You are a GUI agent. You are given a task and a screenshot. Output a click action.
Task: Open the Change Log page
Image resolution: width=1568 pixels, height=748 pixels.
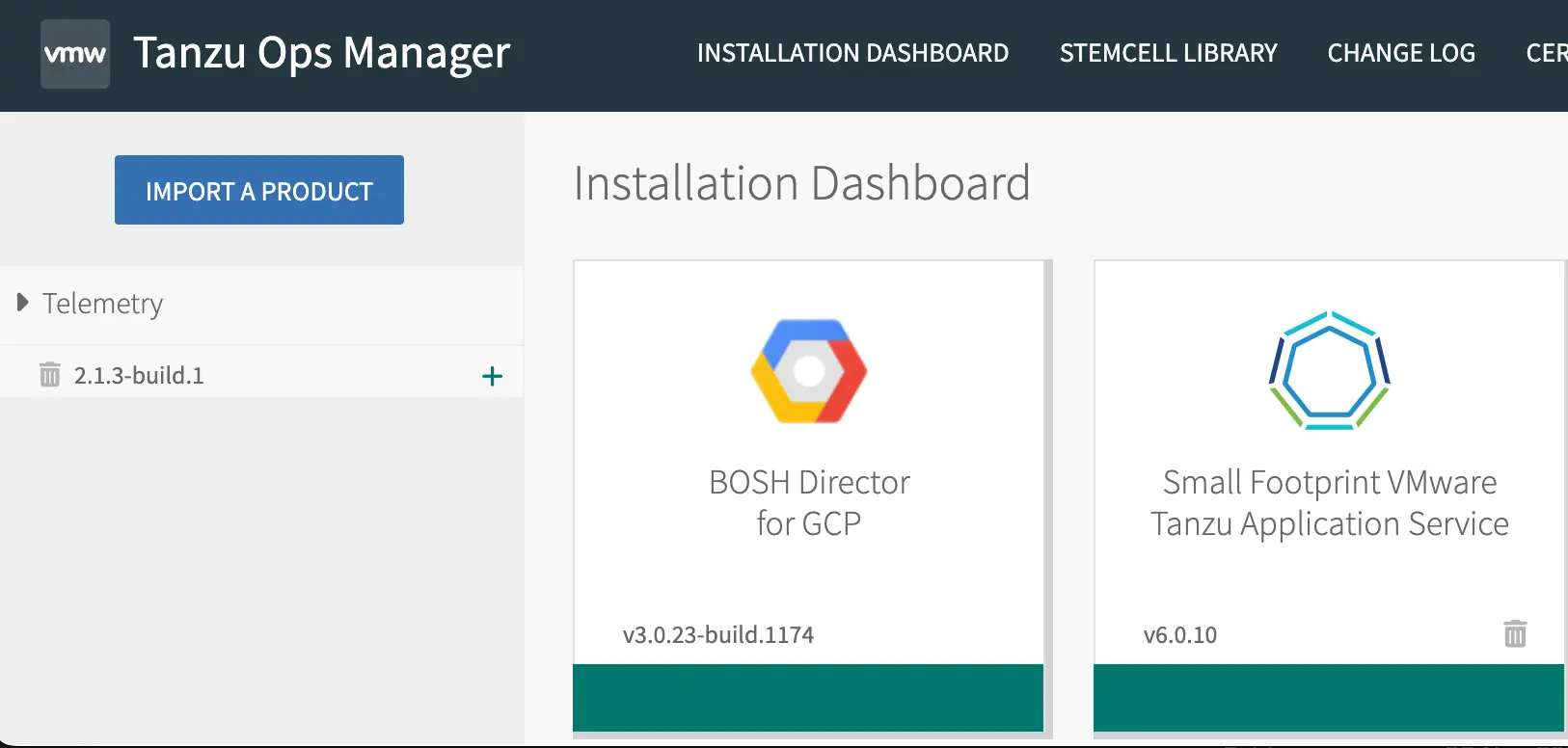1401,53
